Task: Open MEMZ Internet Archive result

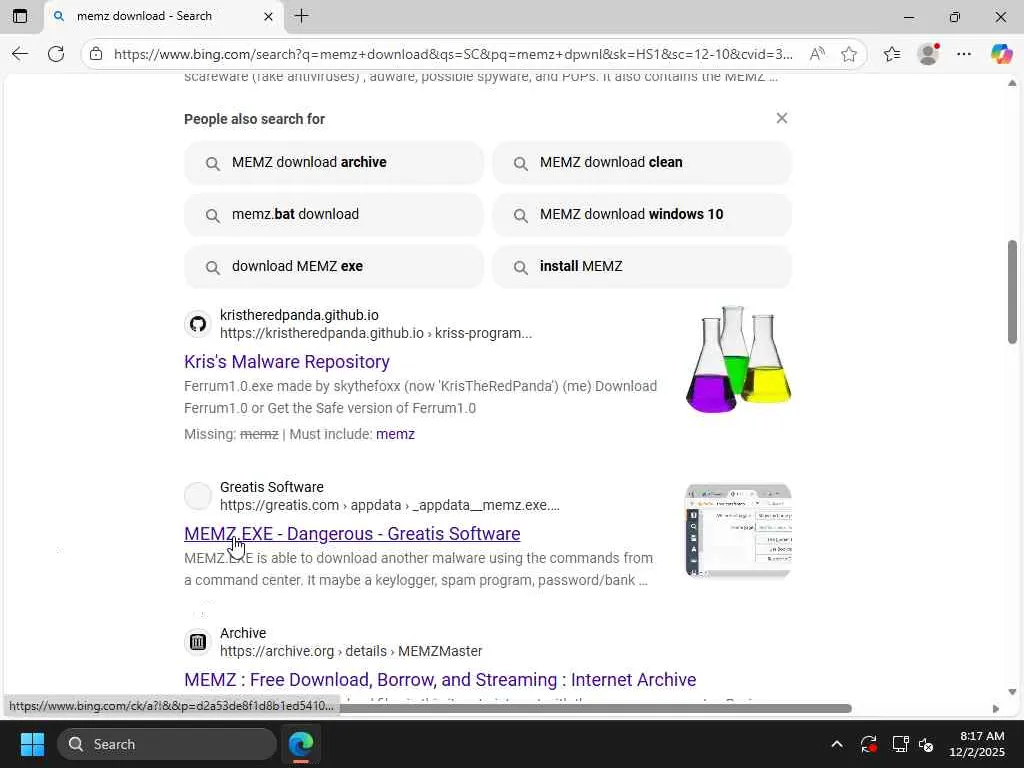Action: click(440, 680)
